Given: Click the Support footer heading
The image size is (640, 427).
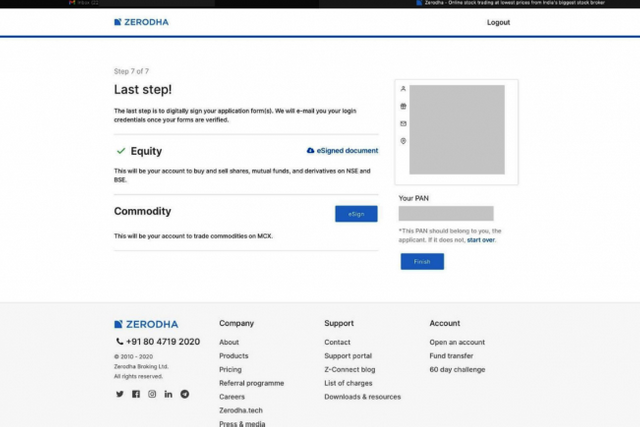Looking at the screenshot, I should point(339,323).
